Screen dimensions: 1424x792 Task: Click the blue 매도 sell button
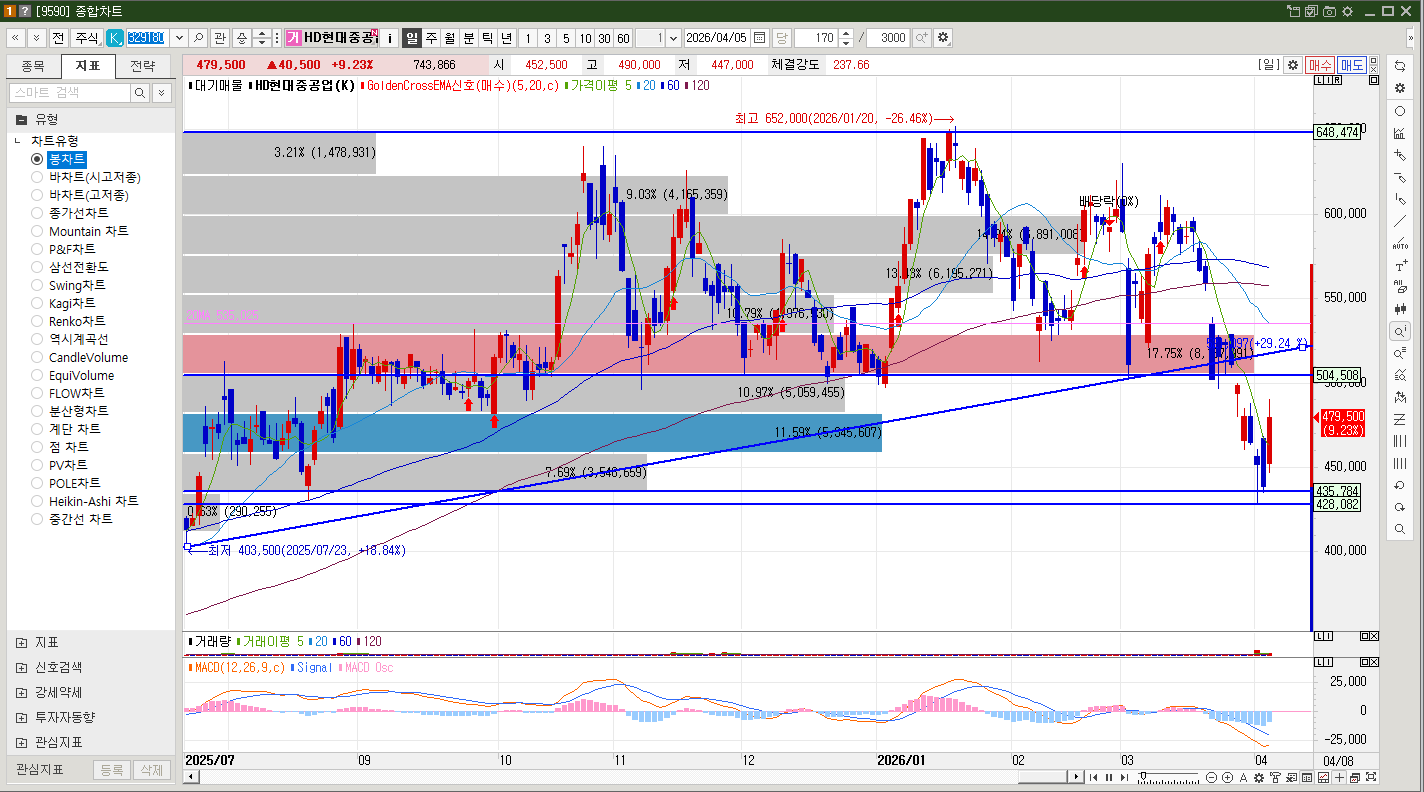click(1352, 65)
